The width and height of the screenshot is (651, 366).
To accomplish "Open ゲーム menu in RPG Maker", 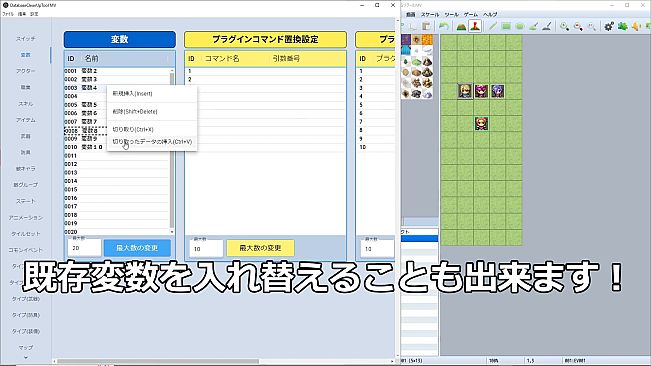I will (x=471, y=15).
